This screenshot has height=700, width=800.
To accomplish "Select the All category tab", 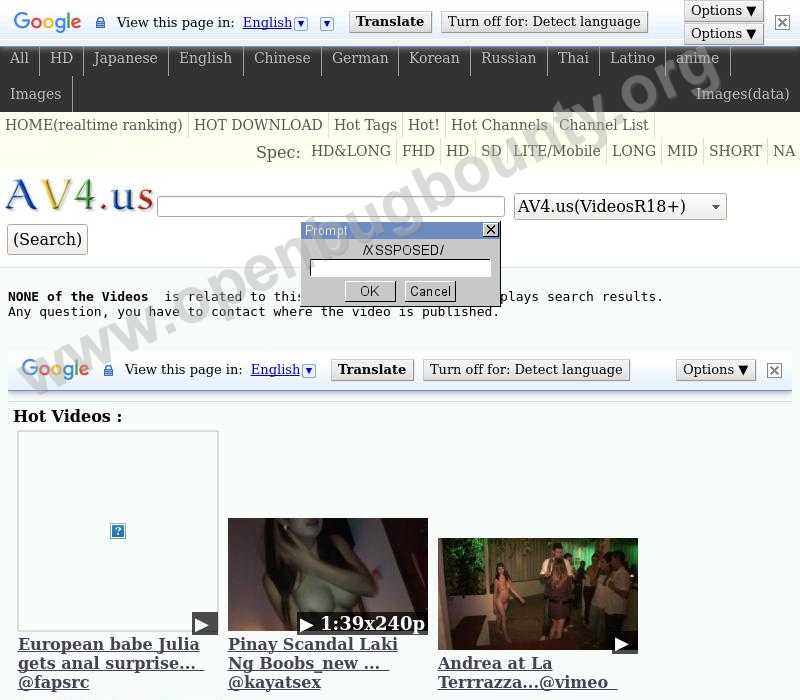I will 19,58.
